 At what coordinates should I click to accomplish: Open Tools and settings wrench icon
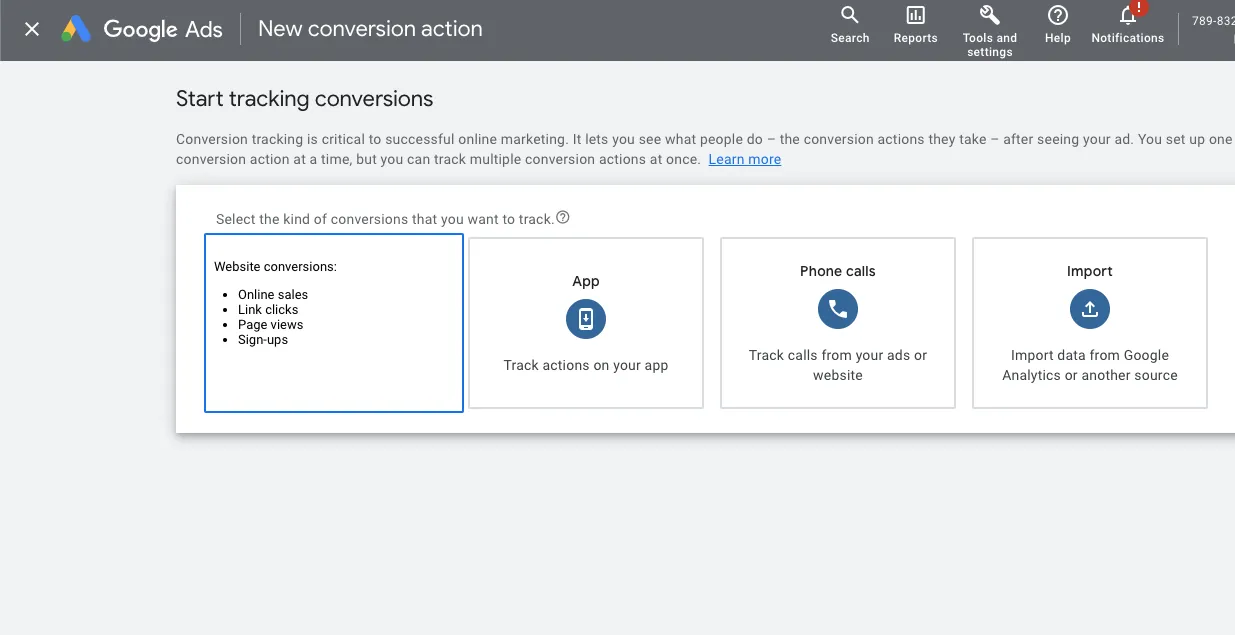pos(989,18)
